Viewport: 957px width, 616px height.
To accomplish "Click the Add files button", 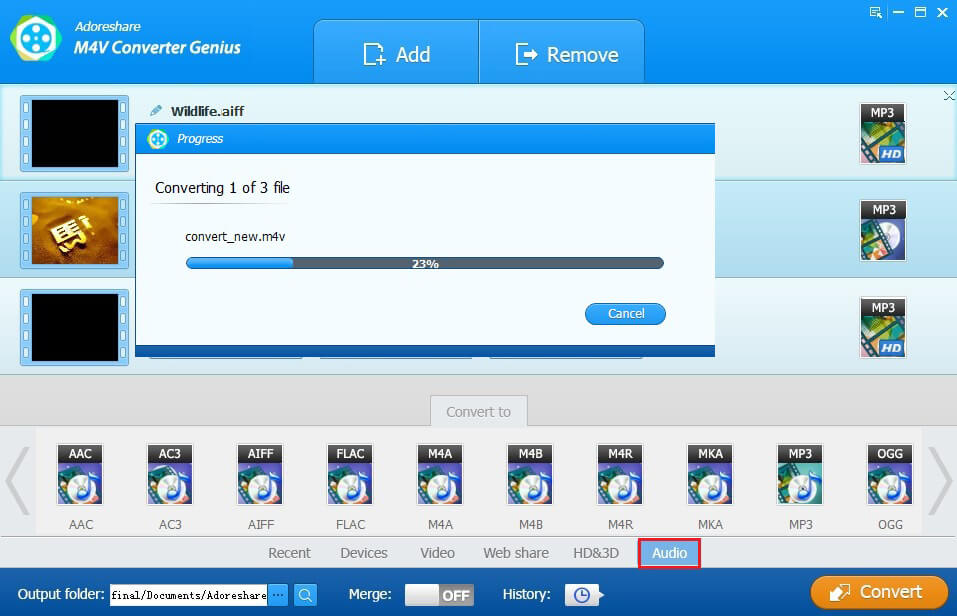I will [x=396, y=53].
